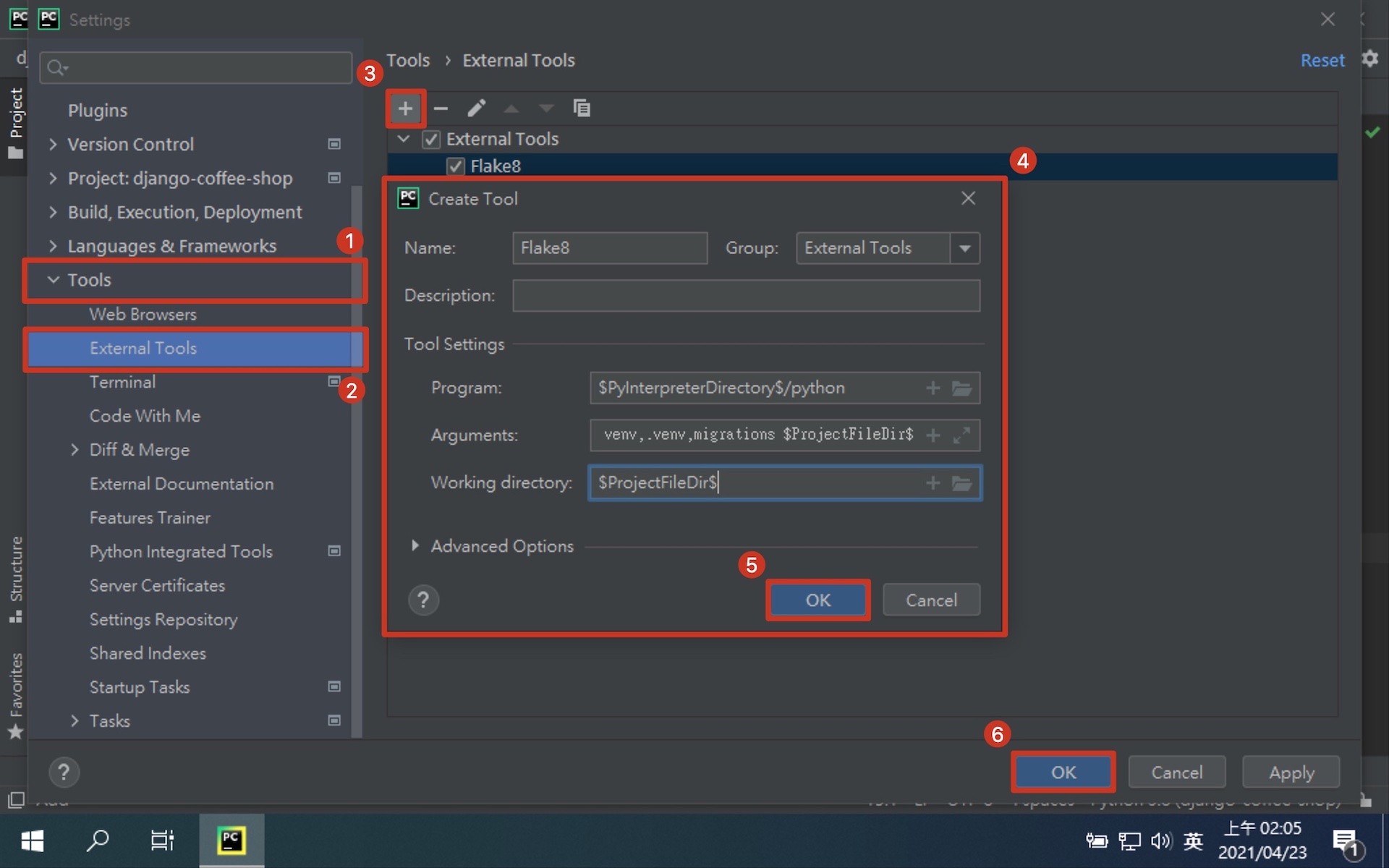Expand the Tasks settings node
1389x868 pixels.
pos(75,721)
